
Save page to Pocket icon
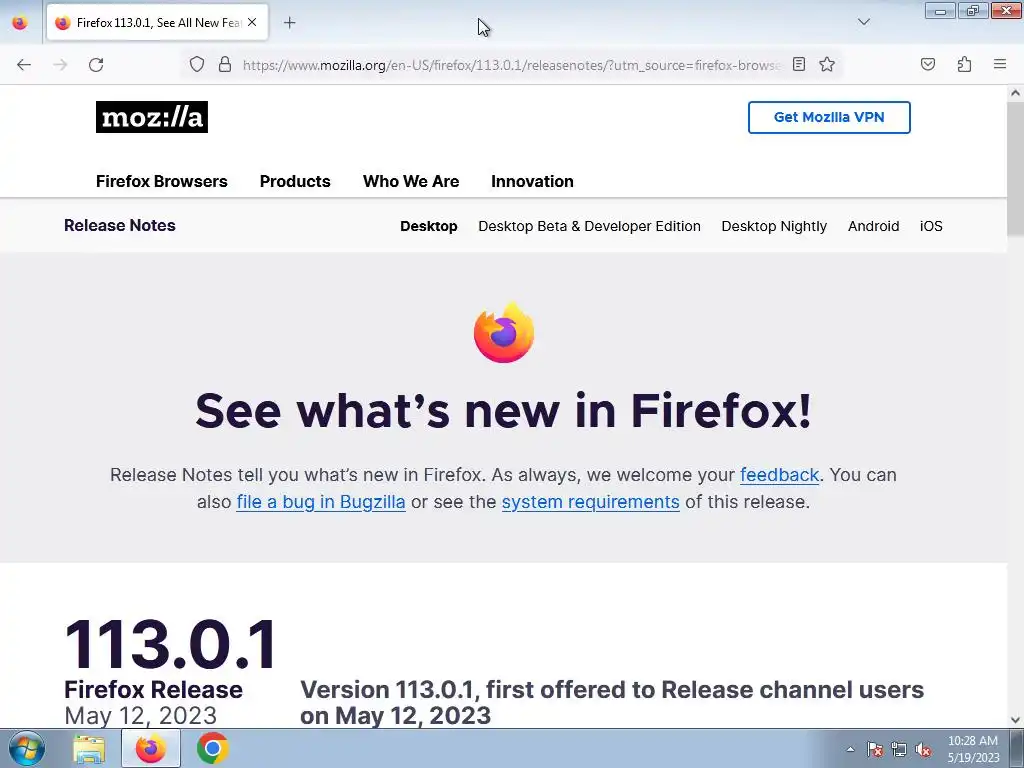click(927, 64)
